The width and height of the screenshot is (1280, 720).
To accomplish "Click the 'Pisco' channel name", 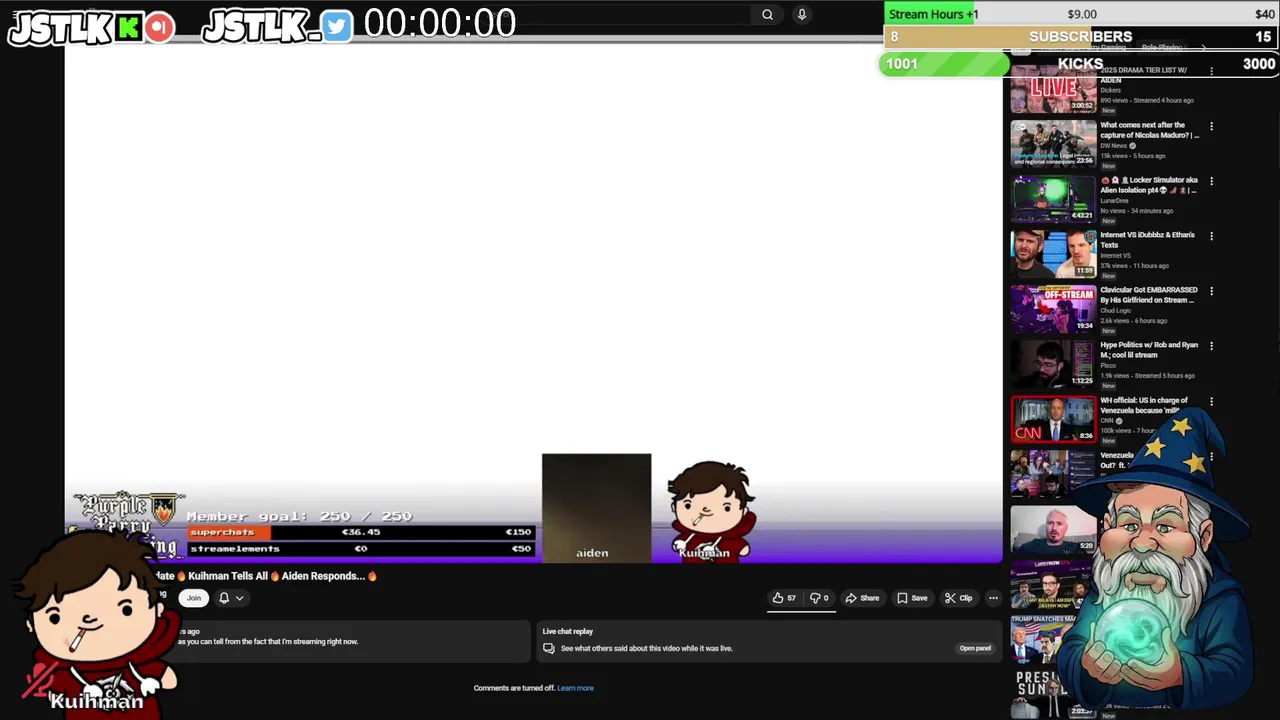I will (x=1106, y=366).
